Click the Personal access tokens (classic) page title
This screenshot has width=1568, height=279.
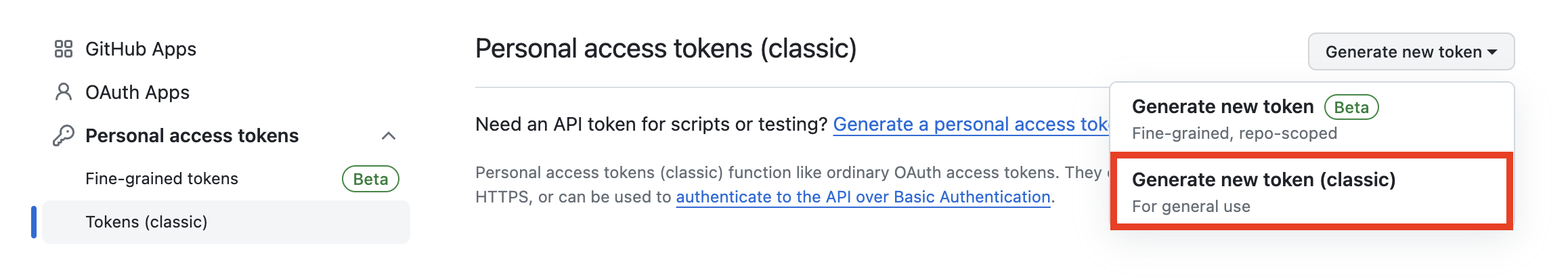tap(666, 49)
